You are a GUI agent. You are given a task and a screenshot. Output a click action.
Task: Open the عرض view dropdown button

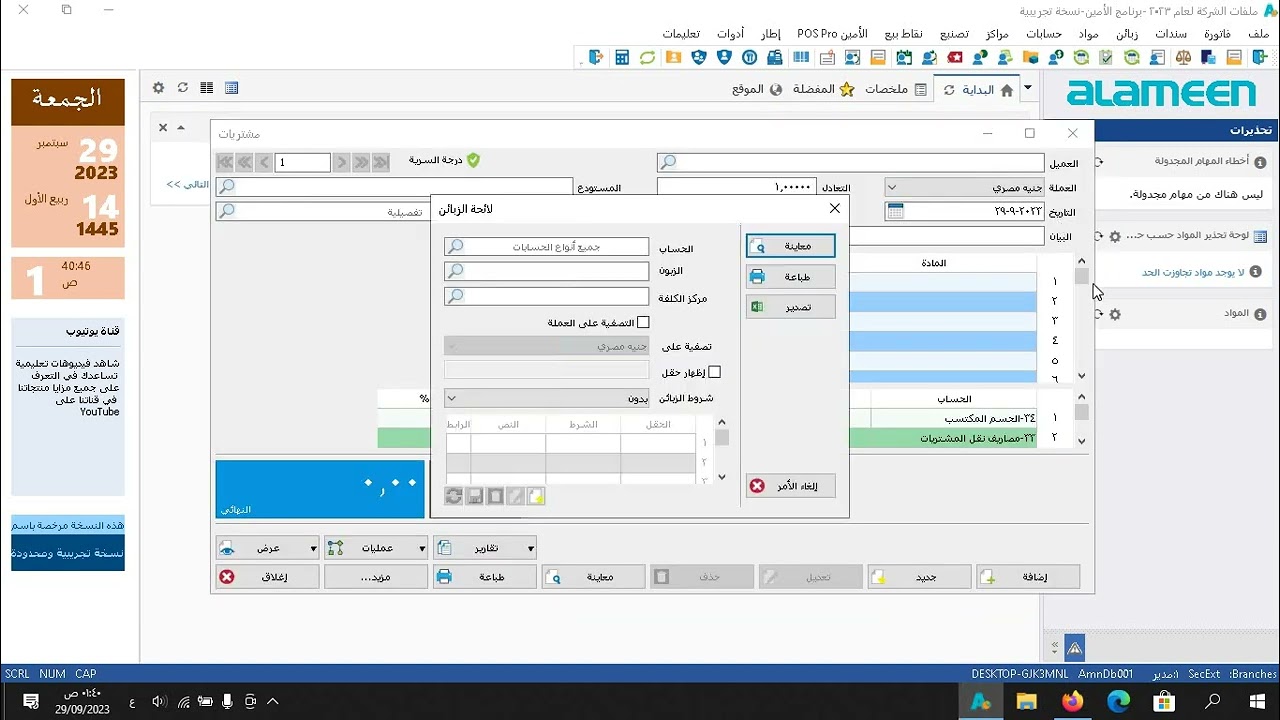(x=267, y=548)
